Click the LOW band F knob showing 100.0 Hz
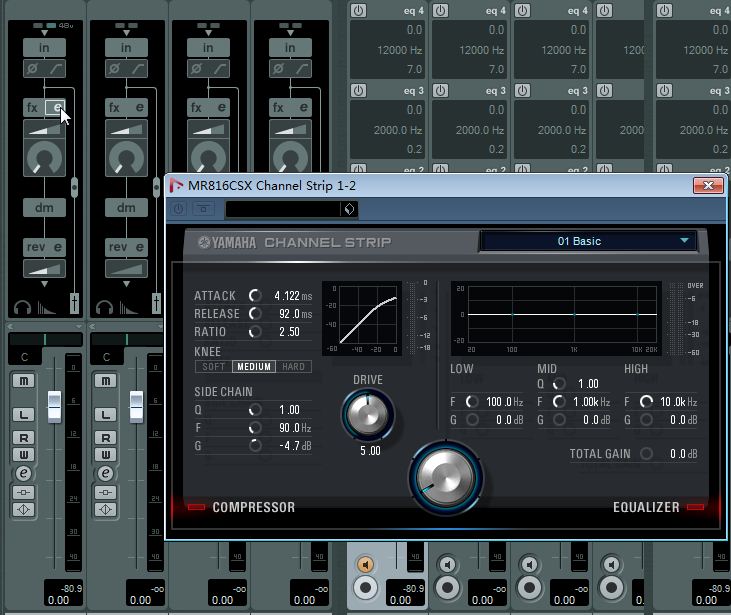Viewport: 731px width, 615px height. tap(472, 402)
